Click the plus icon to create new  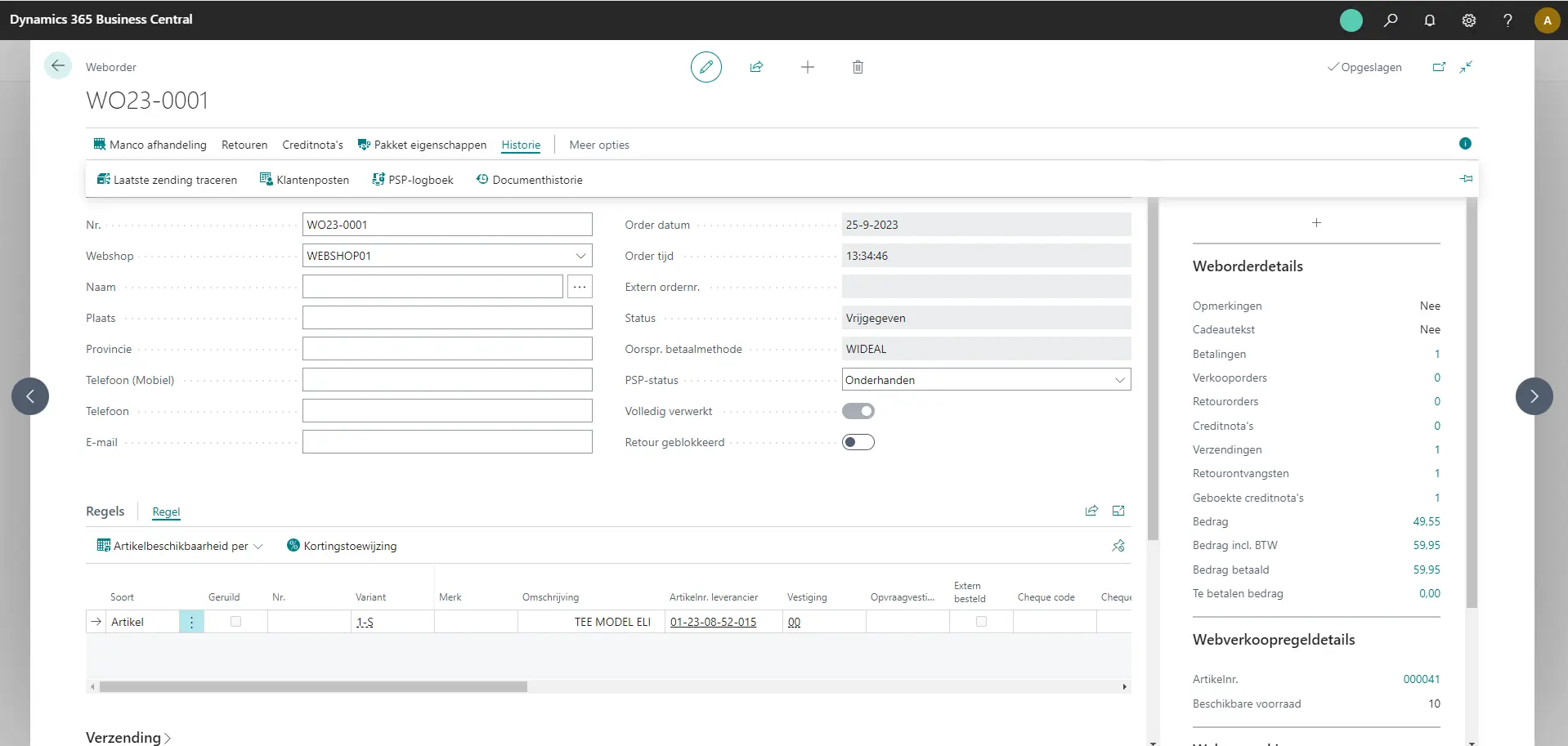(808, 67)
